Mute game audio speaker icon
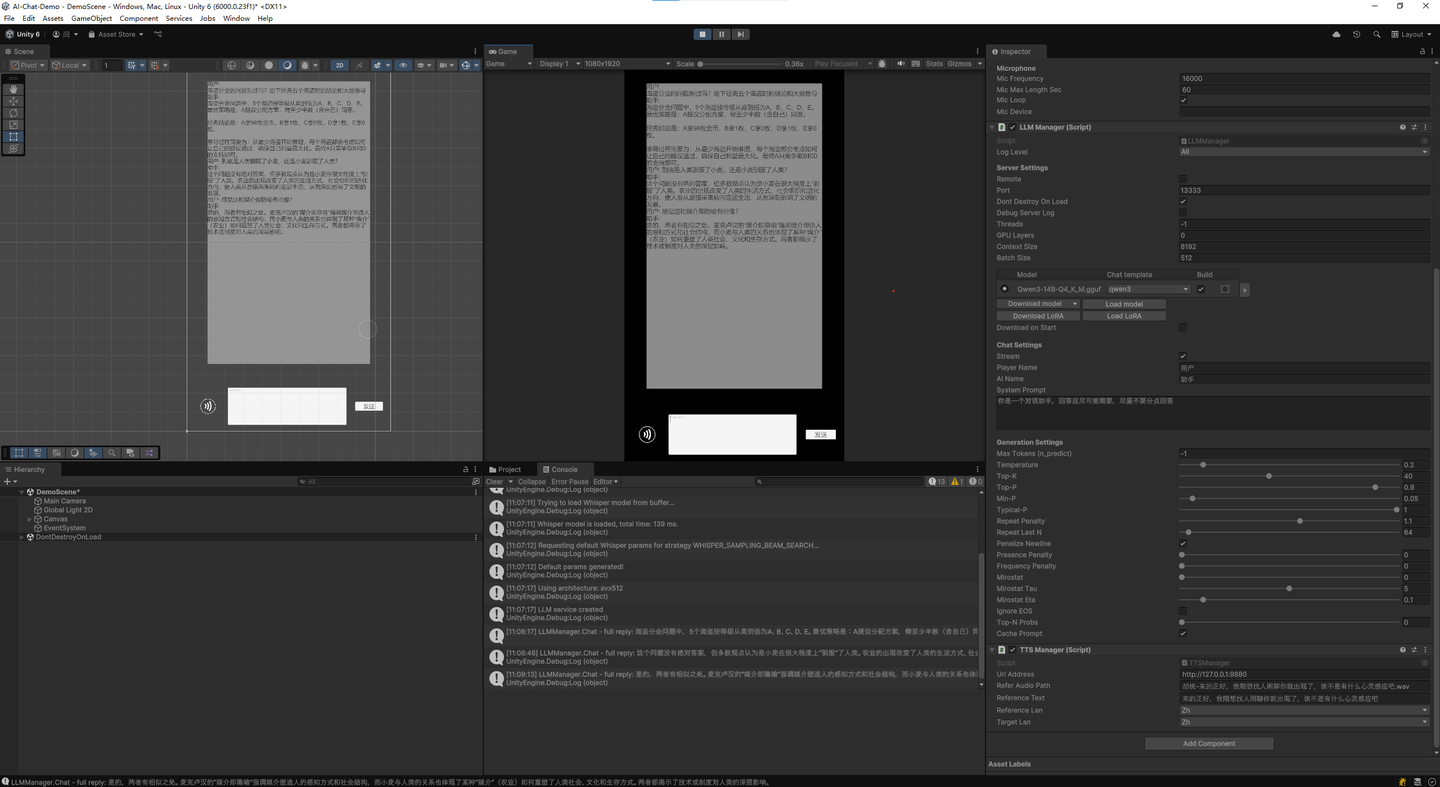 coord(900,64)
